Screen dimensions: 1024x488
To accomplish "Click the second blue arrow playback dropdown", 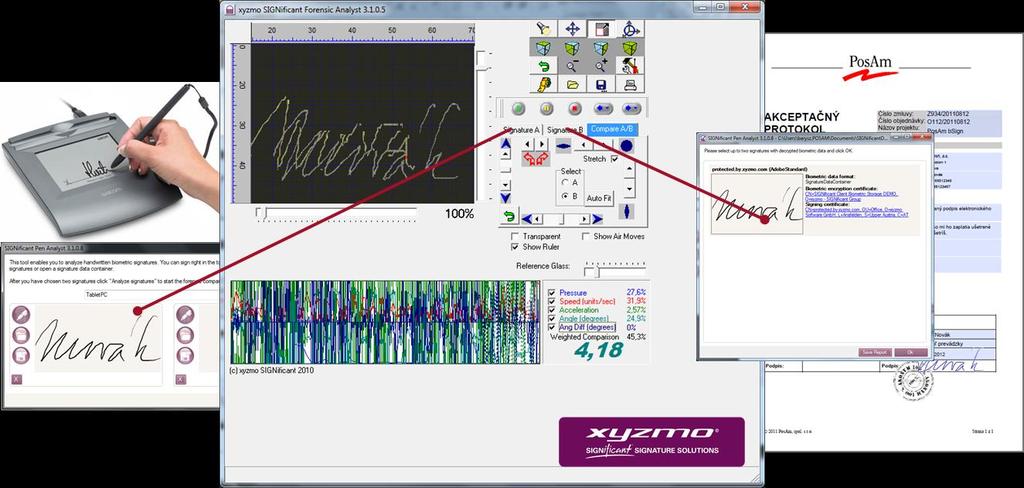I will coord(632,108).
